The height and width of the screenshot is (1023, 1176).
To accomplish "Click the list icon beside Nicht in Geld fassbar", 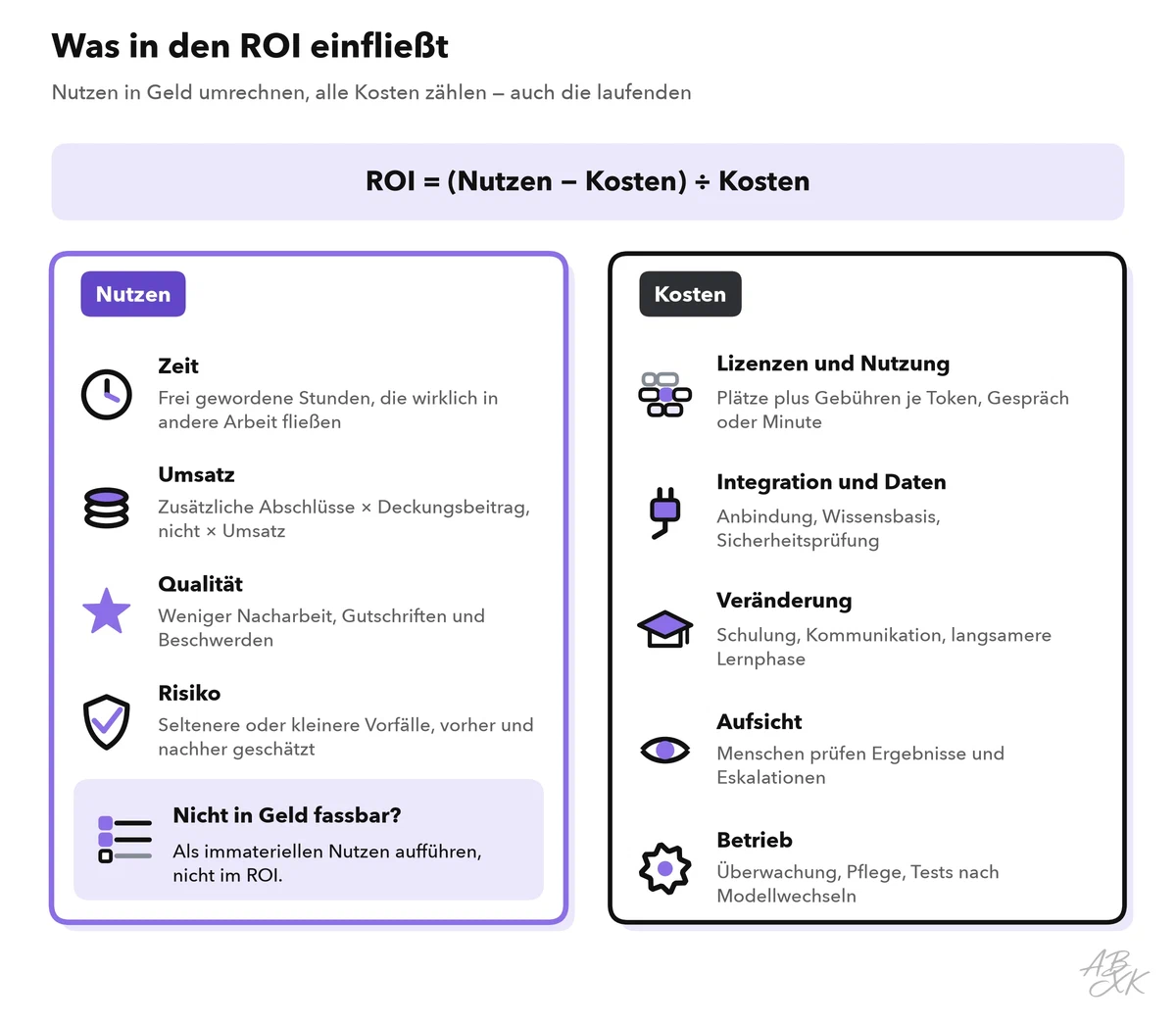I will [x=125, y=840].
